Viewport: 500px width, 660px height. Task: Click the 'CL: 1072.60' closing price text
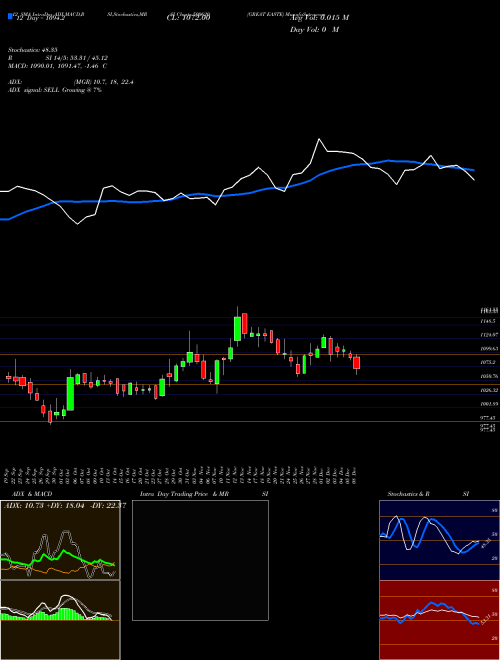coord(188,18)
